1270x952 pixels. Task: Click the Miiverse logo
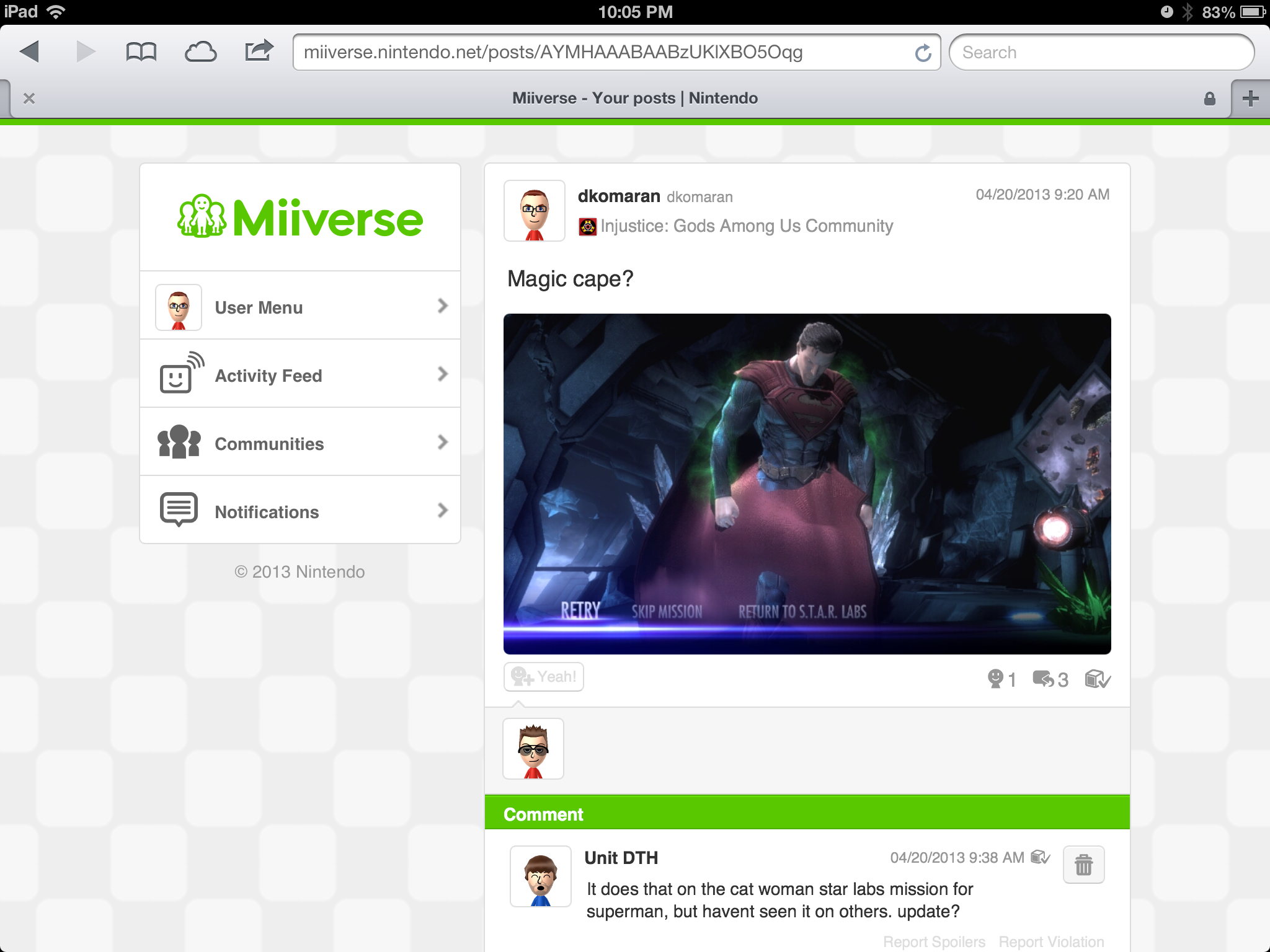point(300,218)
